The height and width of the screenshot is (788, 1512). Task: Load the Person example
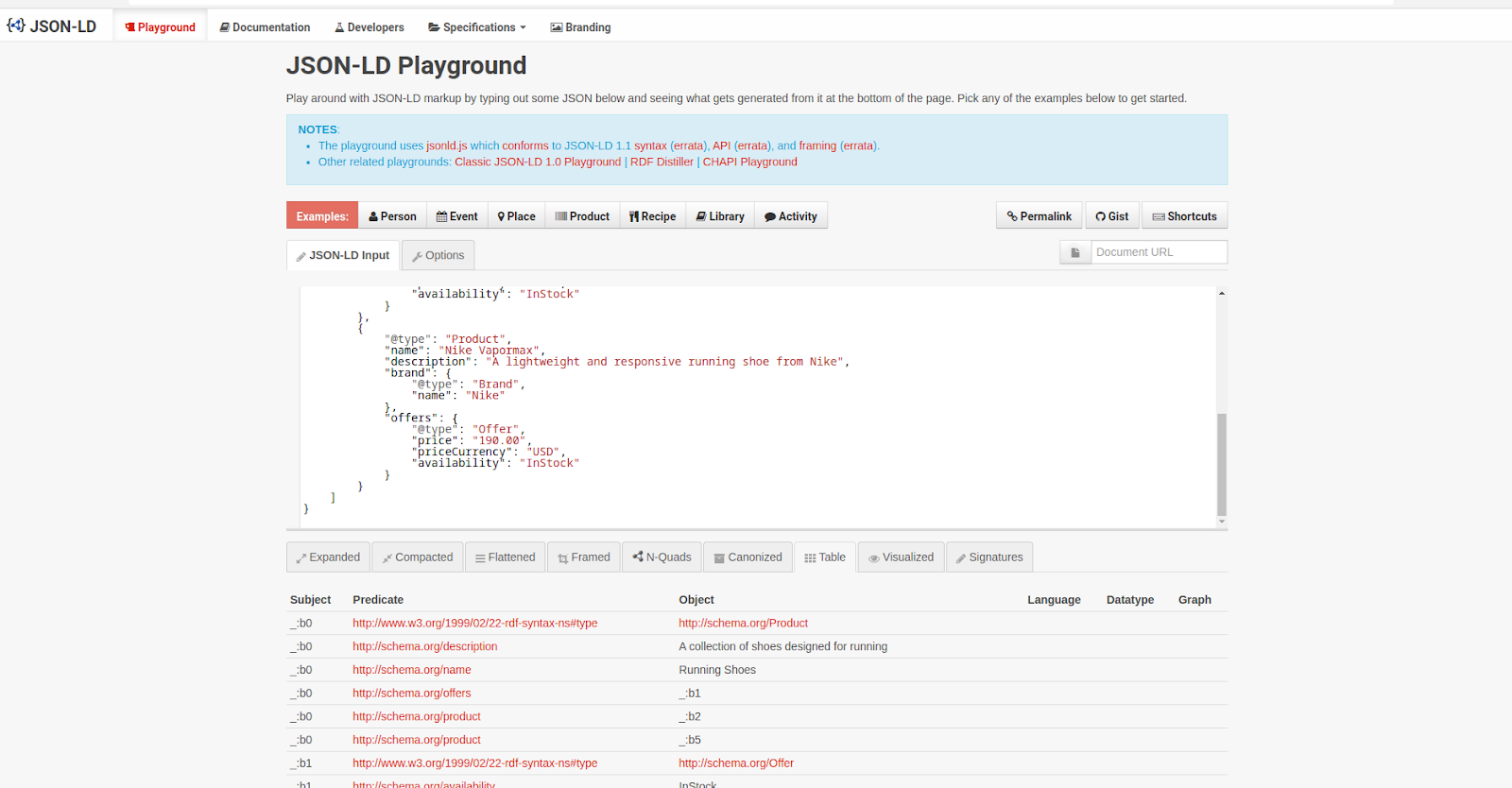click(x=392, y=216)
